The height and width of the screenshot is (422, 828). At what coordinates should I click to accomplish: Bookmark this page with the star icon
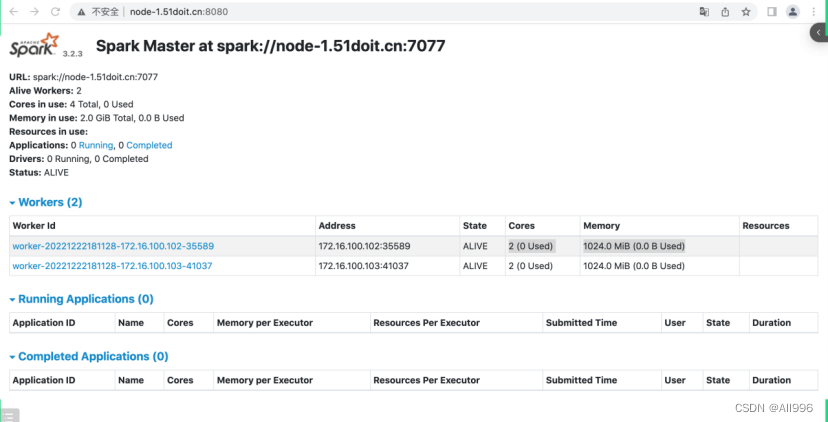[746, 12]
